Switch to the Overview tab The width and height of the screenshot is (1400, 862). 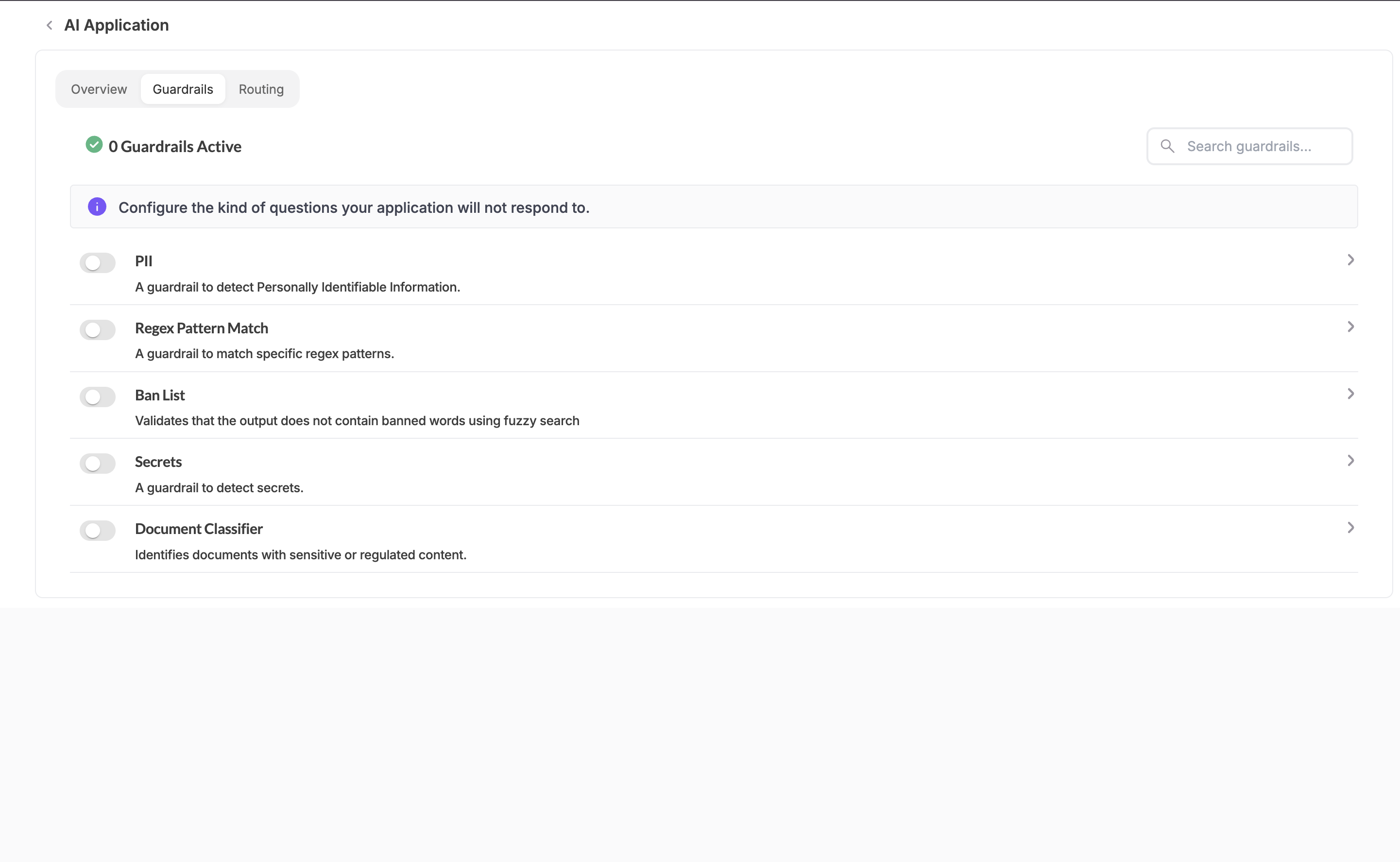click(99, 89)
